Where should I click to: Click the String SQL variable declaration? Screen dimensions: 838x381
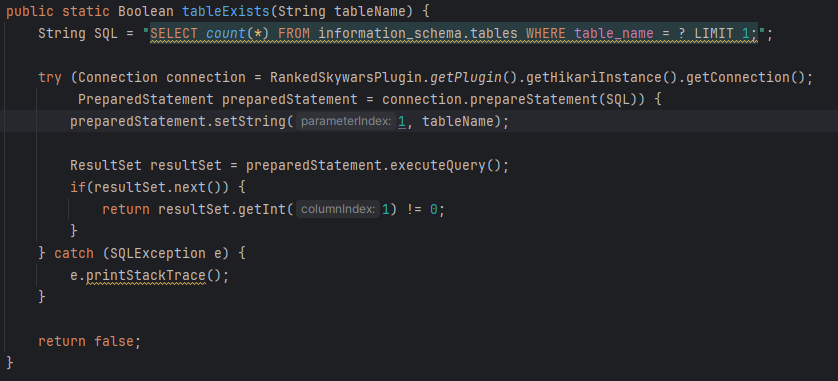77,34
